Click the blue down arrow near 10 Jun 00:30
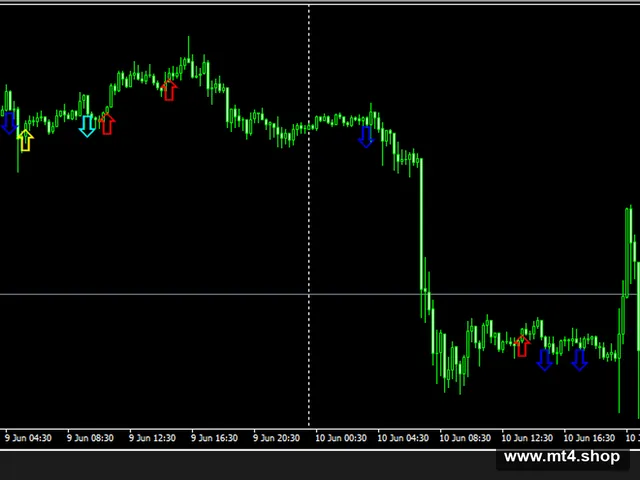The height and width of the screenshot is (480, 640). [366, 137]
